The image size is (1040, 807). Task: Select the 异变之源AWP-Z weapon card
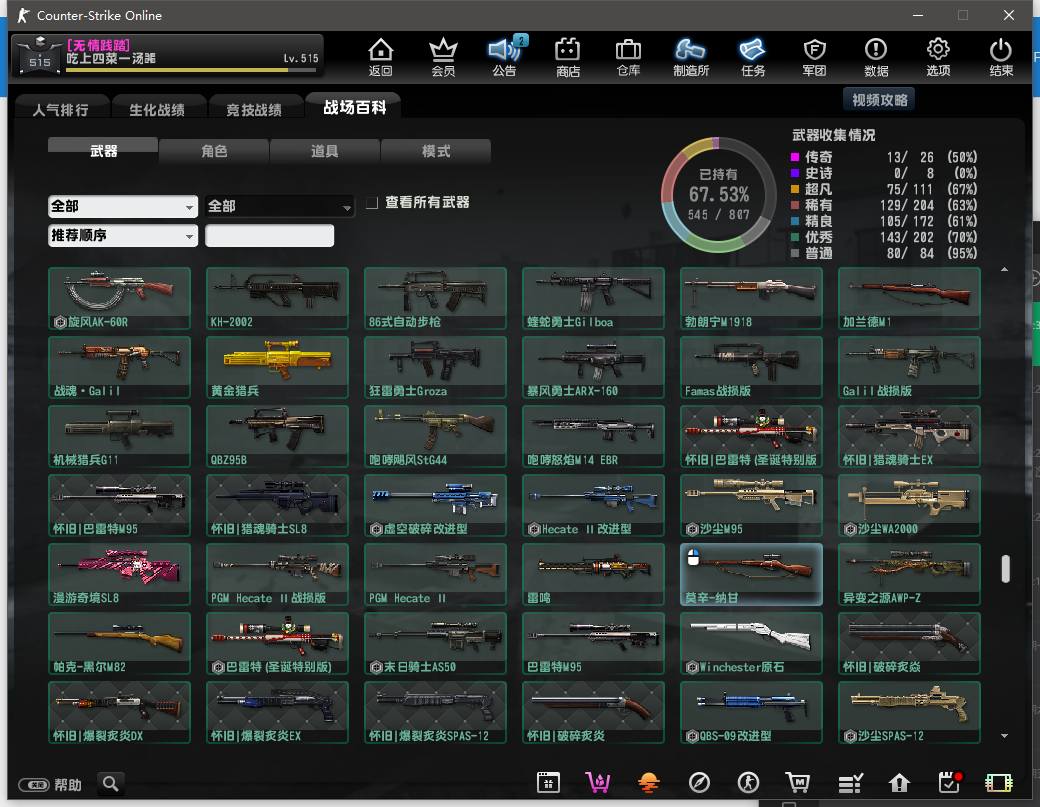909,574
